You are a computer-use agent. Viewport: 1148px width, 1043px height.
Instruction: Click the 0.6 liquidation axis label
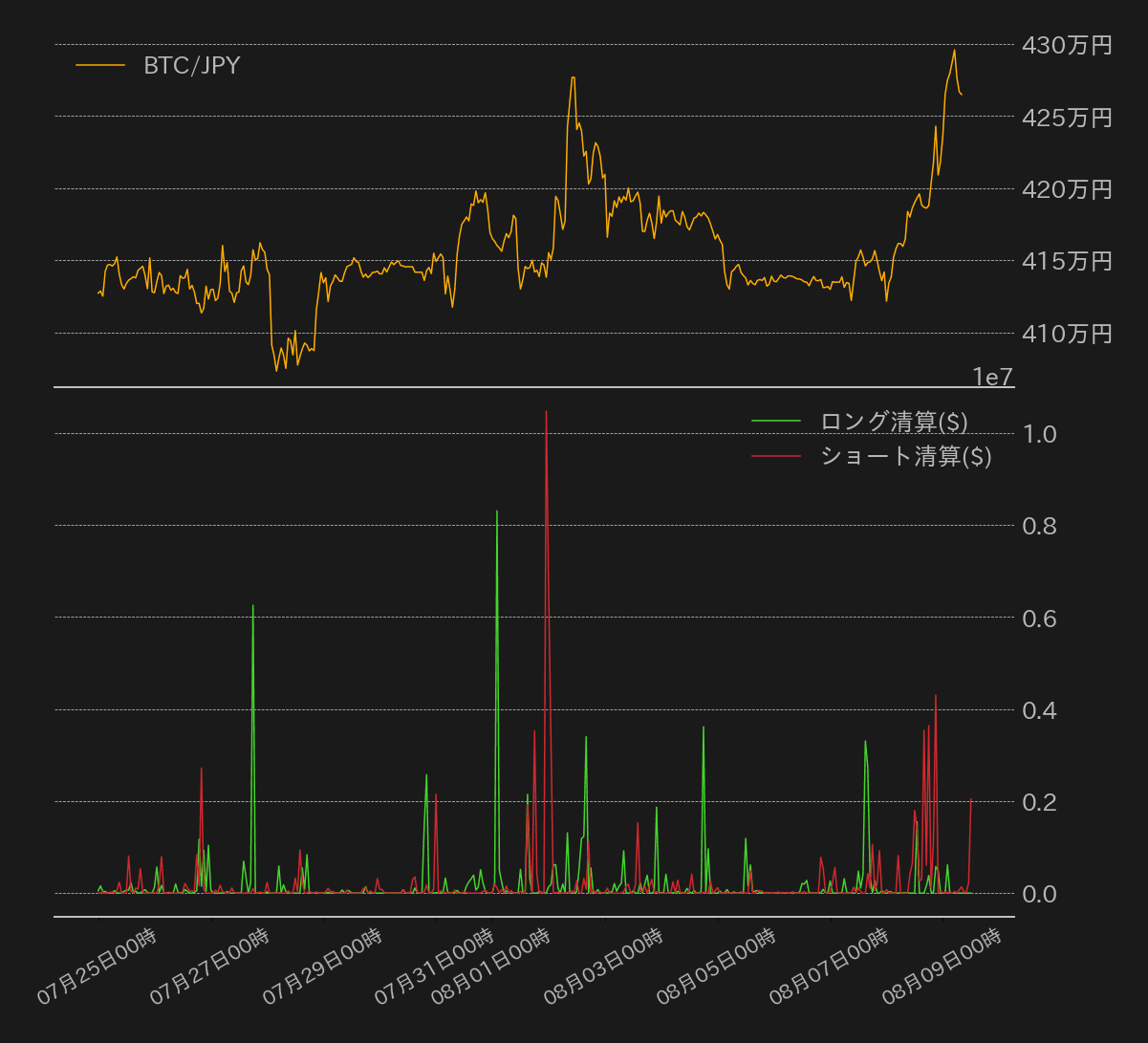(1040, 619)
